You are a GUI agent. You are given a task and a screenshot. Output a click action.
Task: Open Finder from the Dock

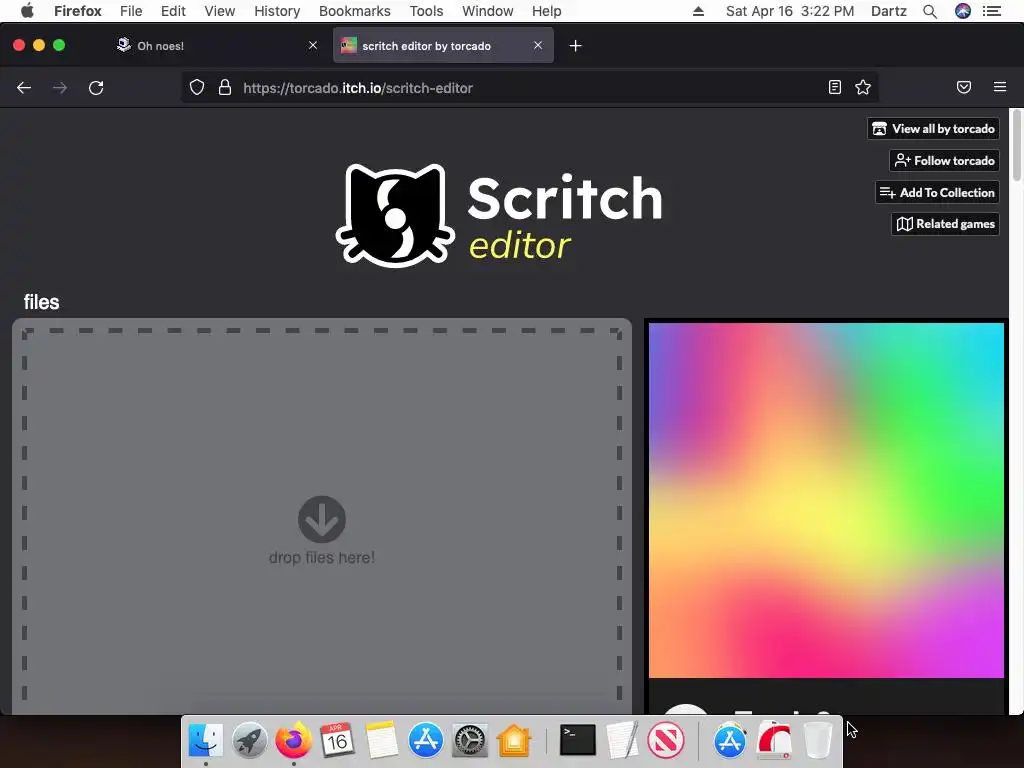tap(206, 741)
